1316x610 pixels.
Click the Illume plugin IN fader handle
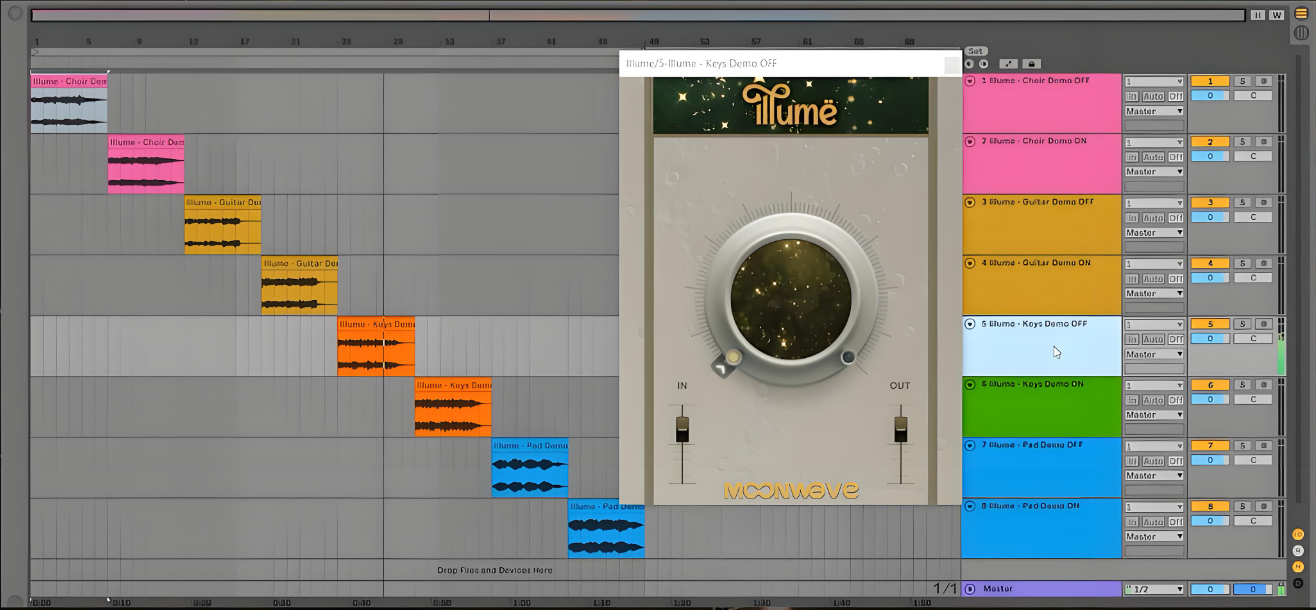tap(682, 428)
